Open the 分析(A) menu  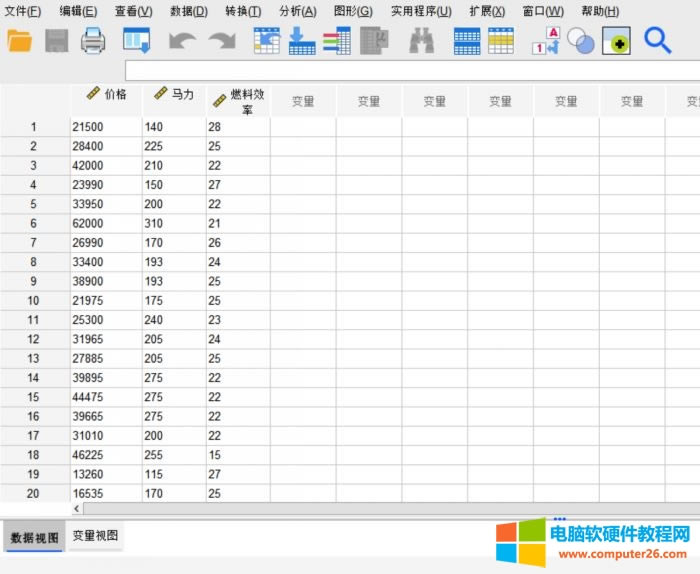coord(298,11)
